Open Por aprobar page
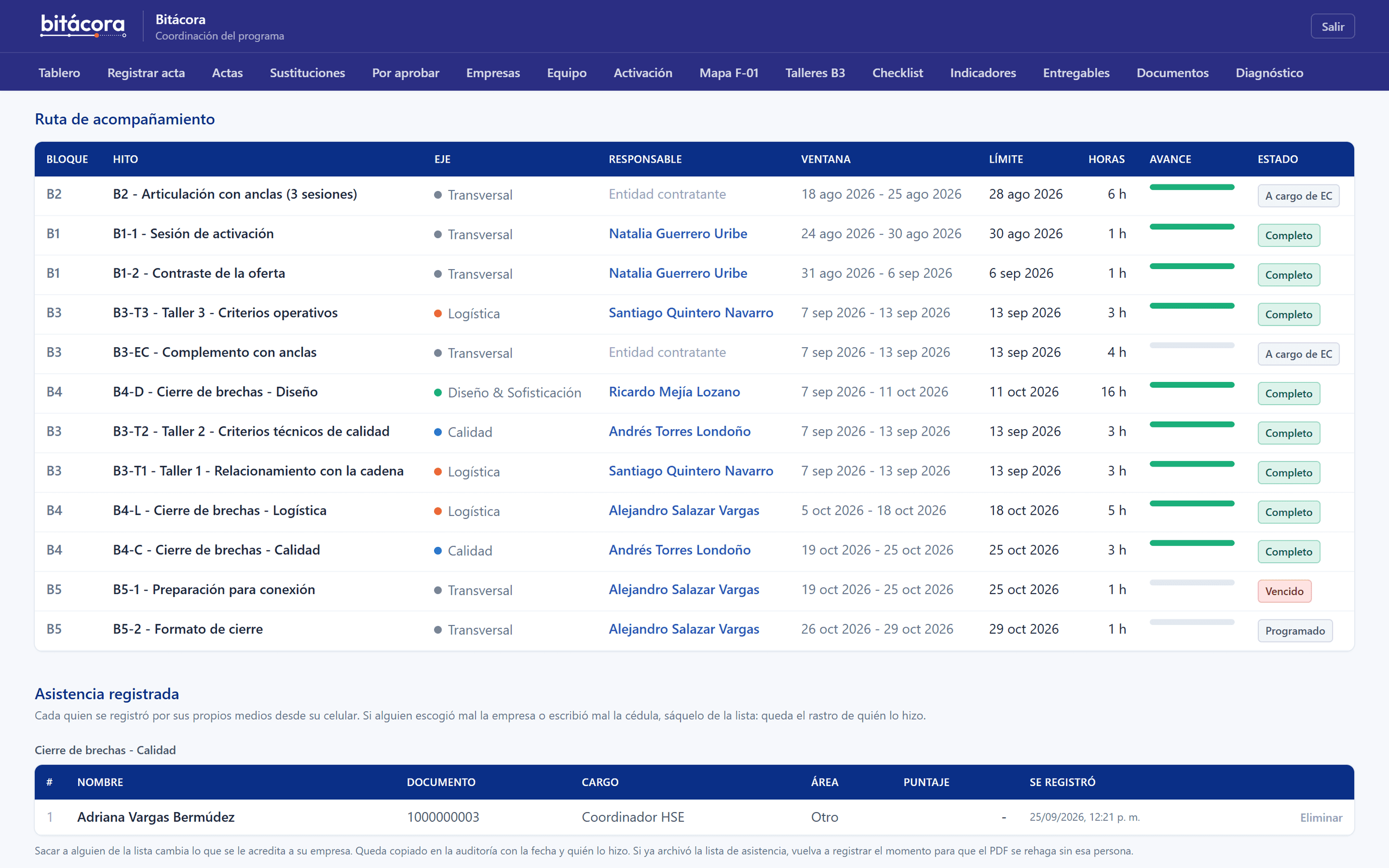 [405, 73]
